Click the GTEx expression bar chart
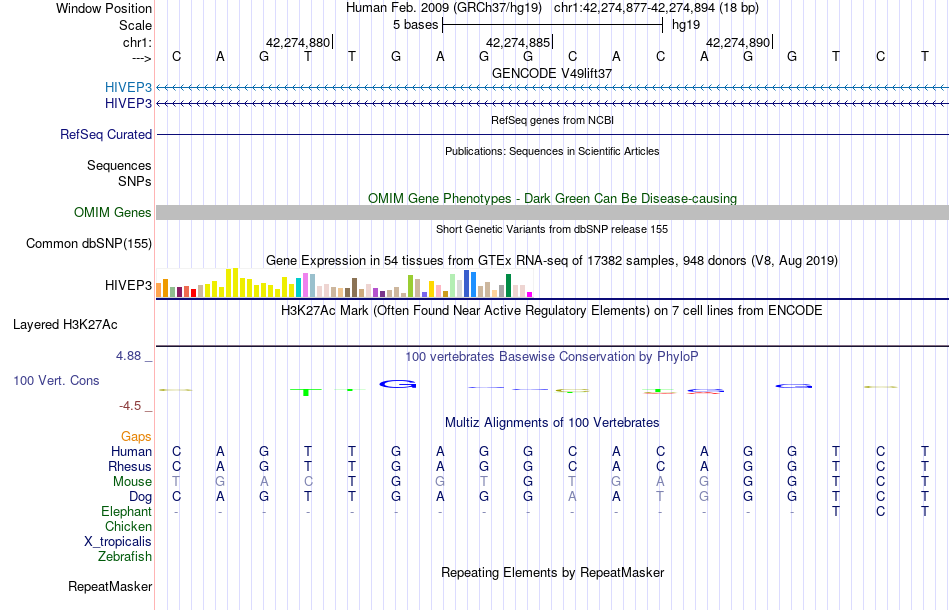 point(344,283)
